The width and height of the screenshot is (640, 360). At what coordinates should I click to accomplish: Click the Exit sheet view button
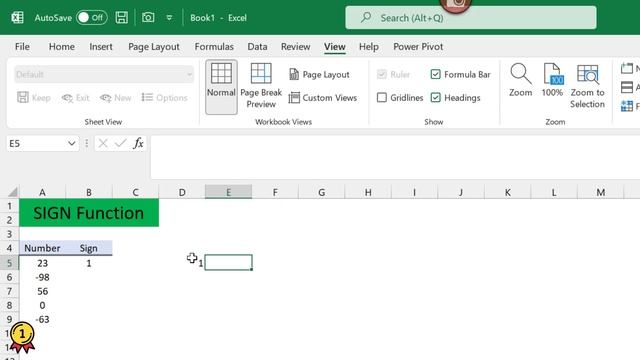click(76, 98)
